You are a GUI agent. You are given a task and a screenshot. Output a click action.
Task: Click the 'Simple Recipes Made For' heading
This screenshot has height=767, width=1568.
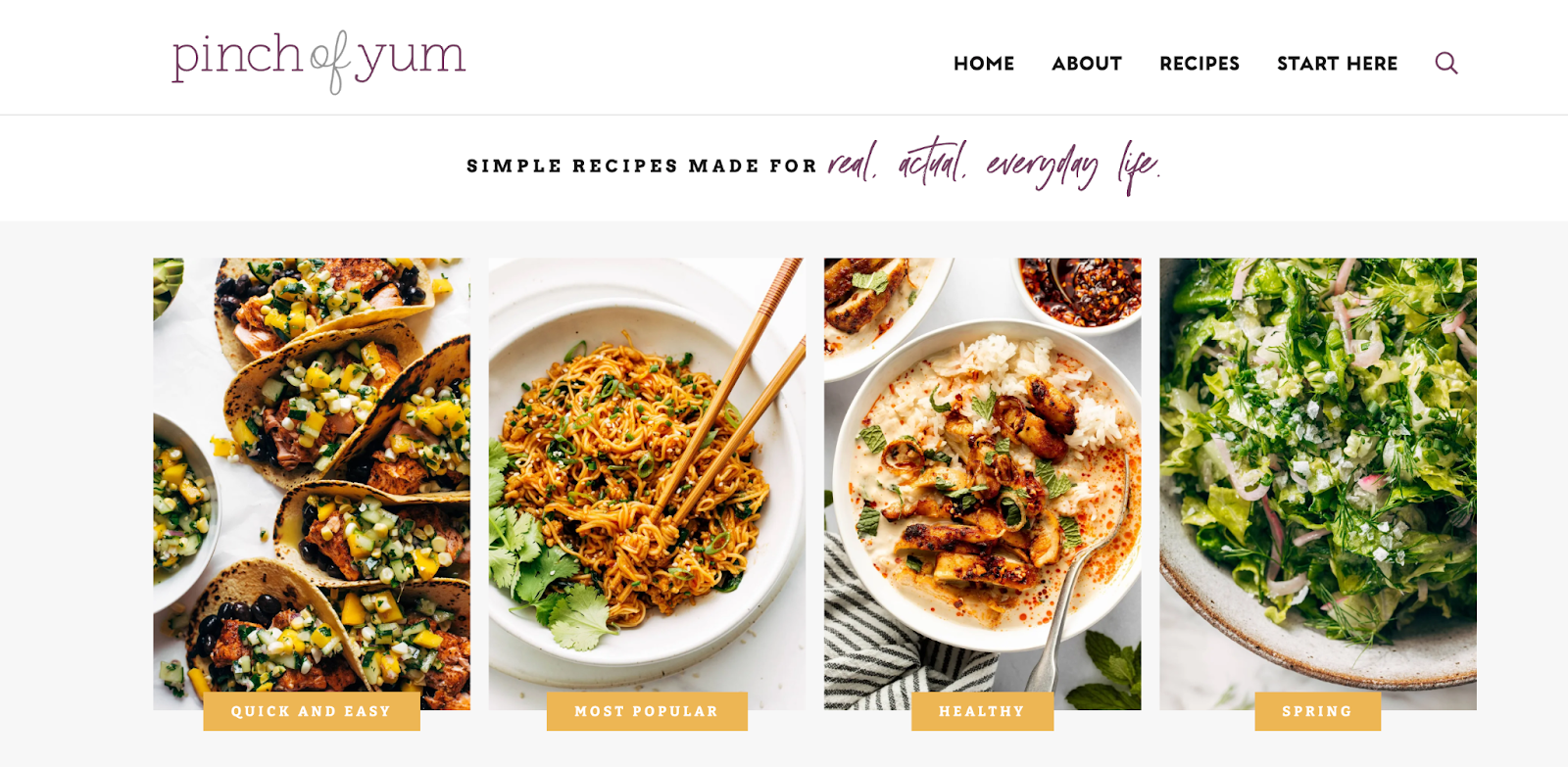tap(642, 167)
